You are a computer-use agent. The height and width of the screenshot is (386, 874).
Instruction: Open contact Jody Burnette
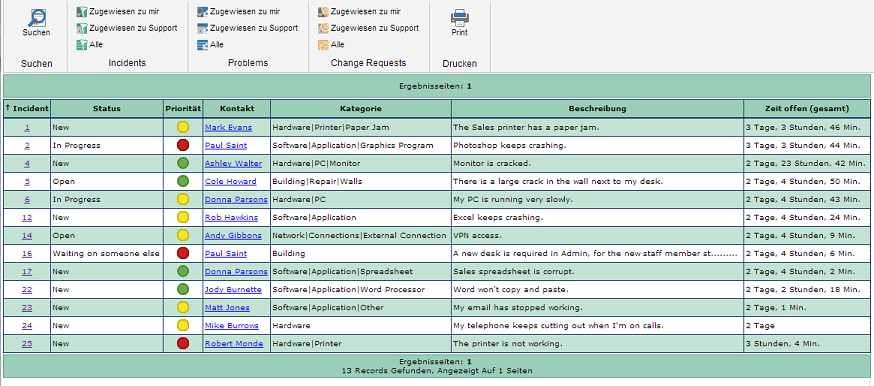233,290
